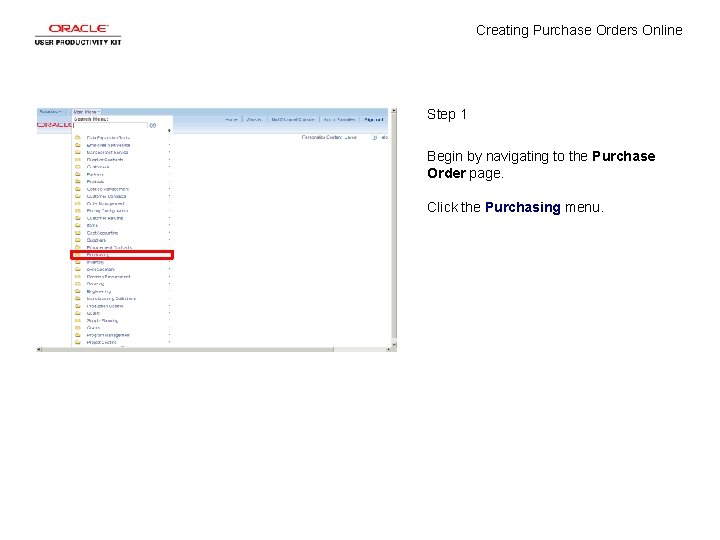Click the Supply Planning folder icon
Viewport: 720px width, 540px height.
(78, 321)
